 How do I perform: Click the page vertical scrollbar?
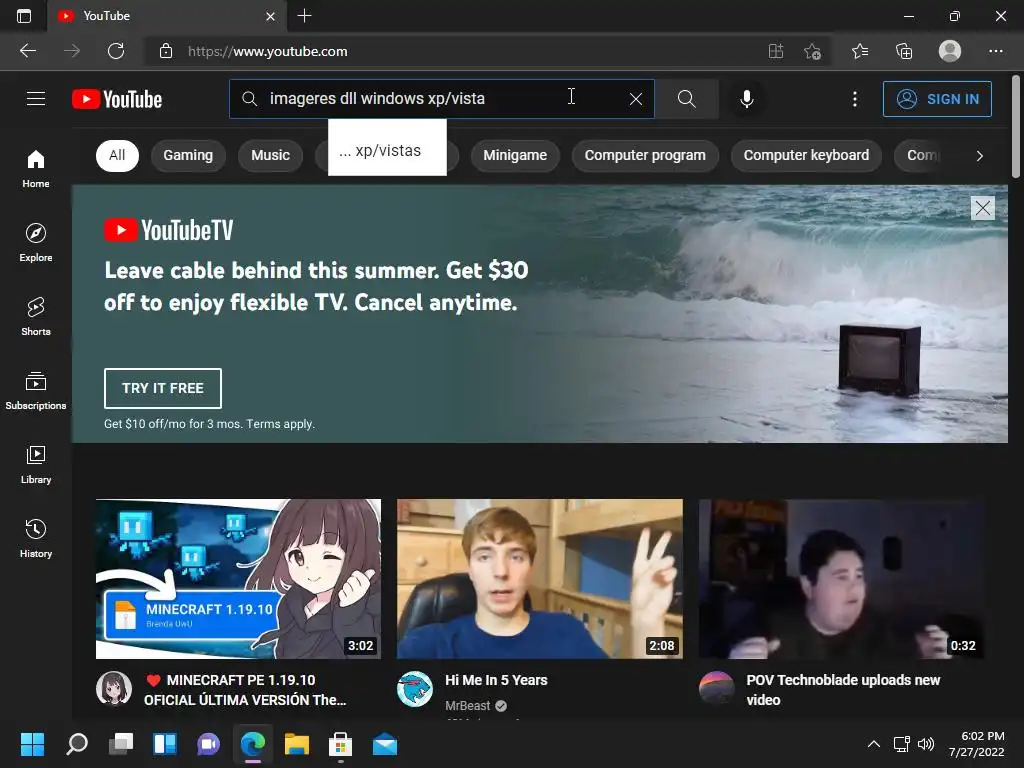[x=1016, y=126]
